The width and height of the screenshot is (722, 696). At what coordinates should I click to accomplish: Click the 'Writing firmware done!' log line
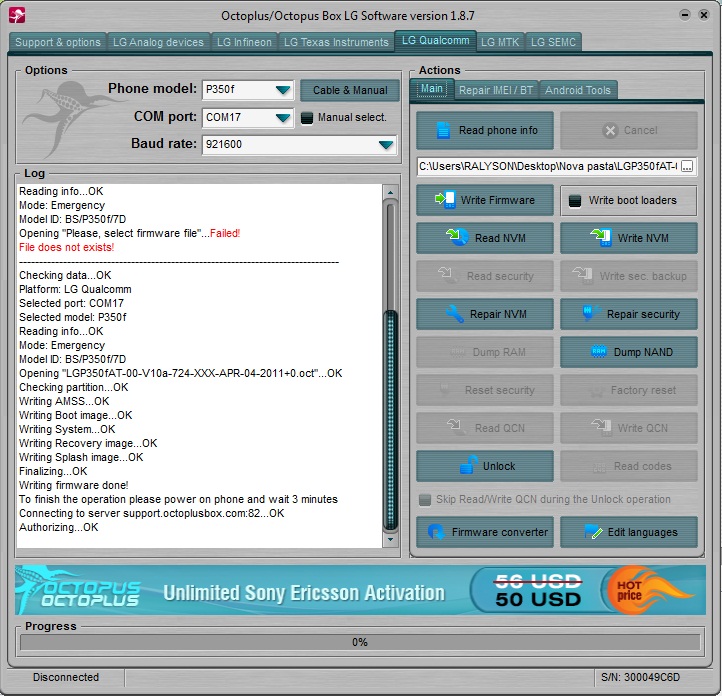74,485
